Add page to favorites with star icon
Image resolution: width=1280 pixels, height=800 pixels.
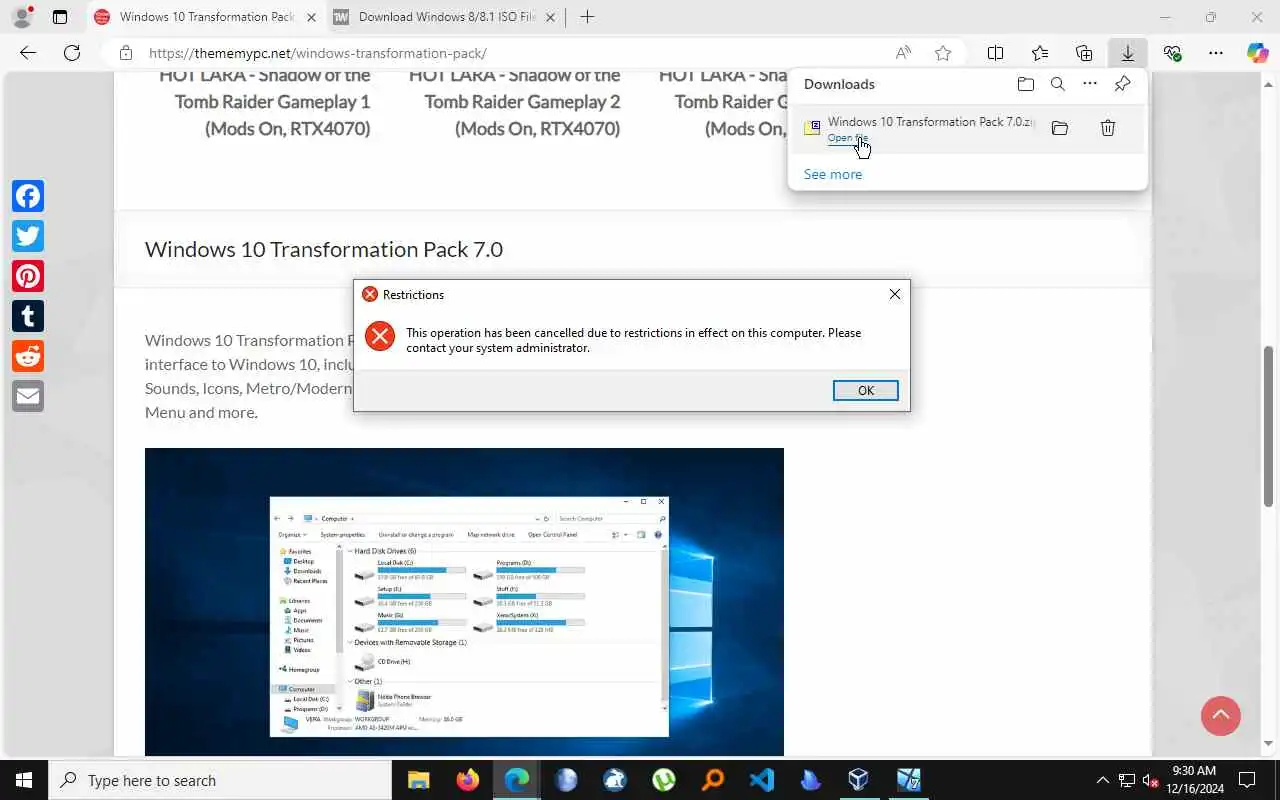click(x=943, y=53)
